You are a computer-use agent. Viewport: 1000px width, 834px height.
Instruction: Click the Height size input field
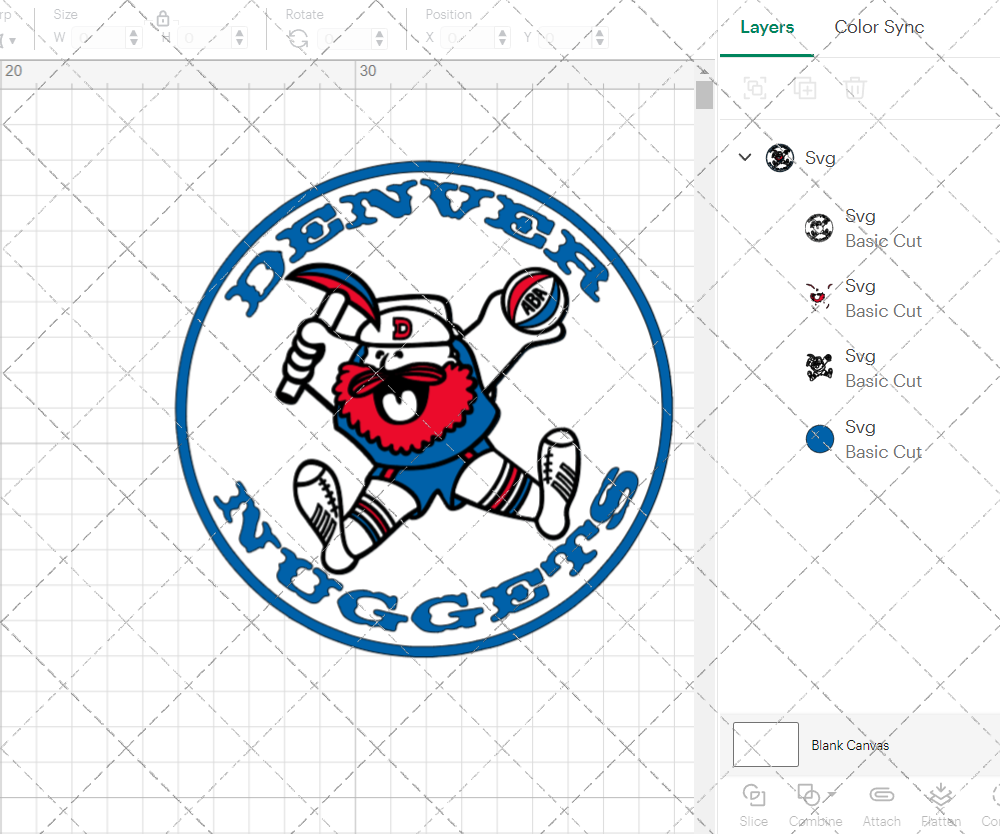click(206, 38)
